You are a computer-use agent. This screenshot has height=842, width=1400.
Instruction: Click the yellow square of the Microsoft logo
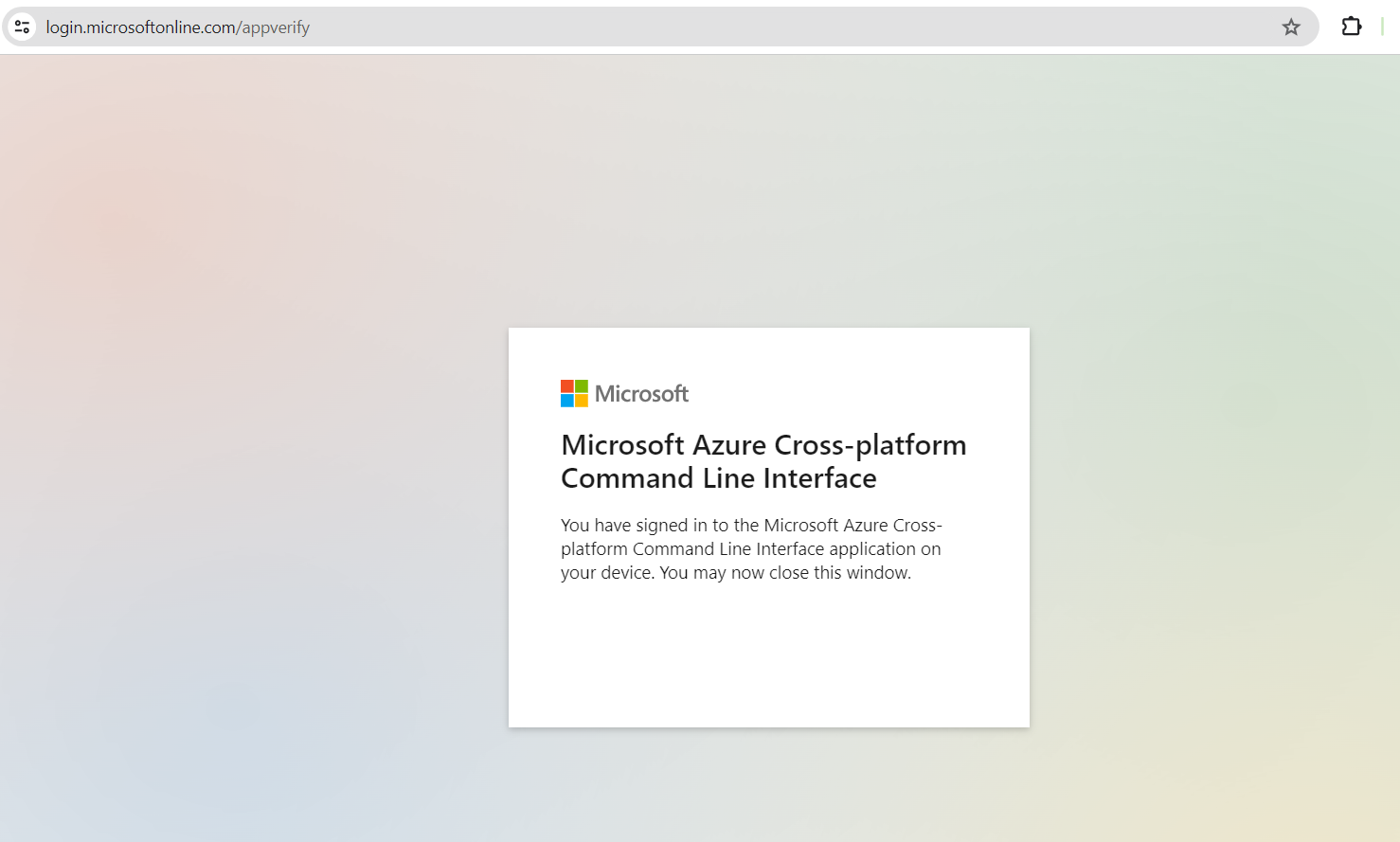click(582, 401)
